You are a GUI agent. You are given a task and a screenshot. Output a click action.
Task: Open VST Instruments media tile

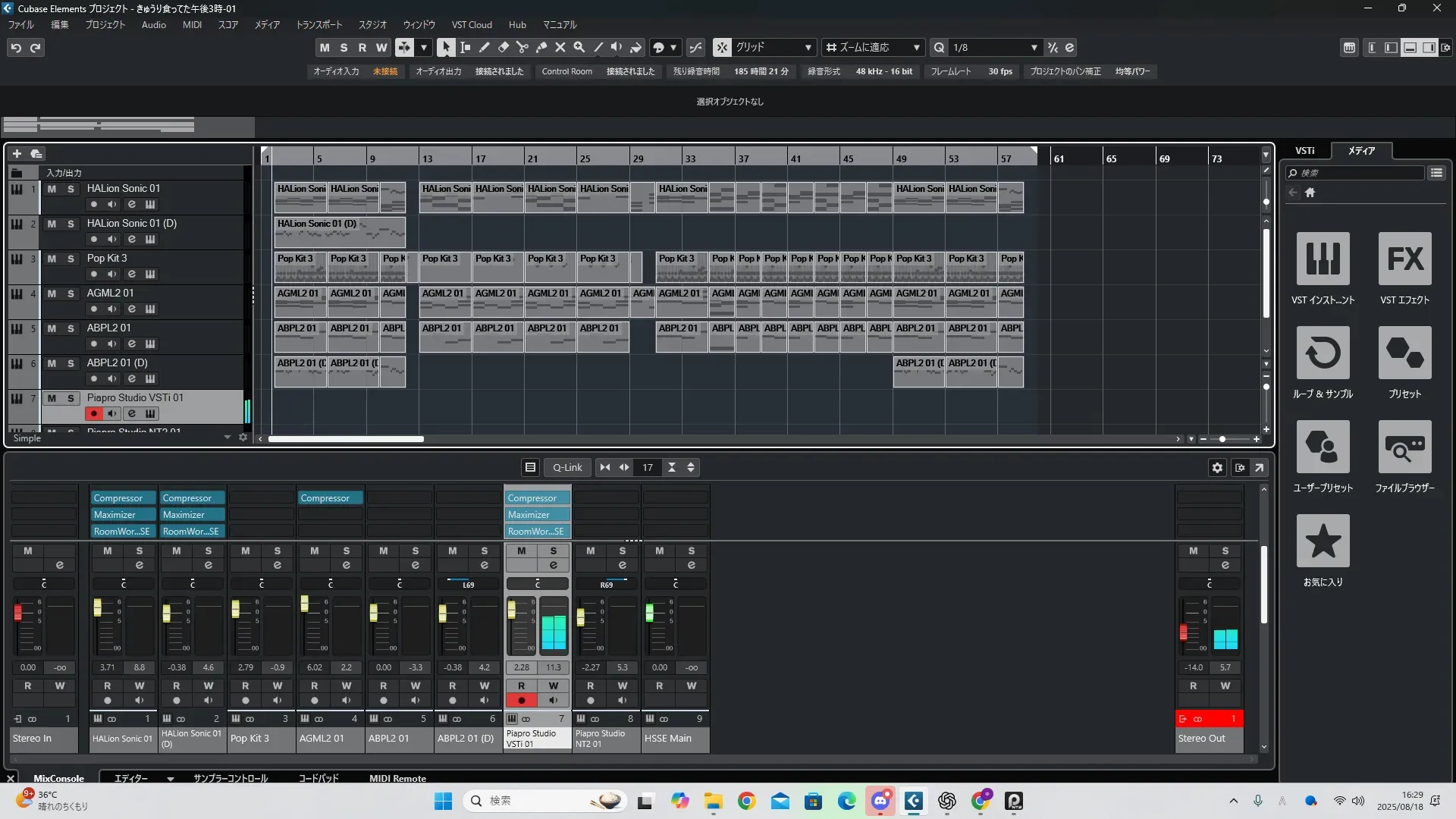click(x=1323, y=259)
